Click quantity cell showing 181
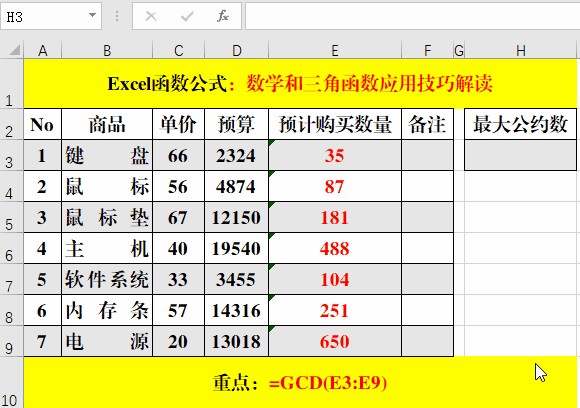 (335, 218)
